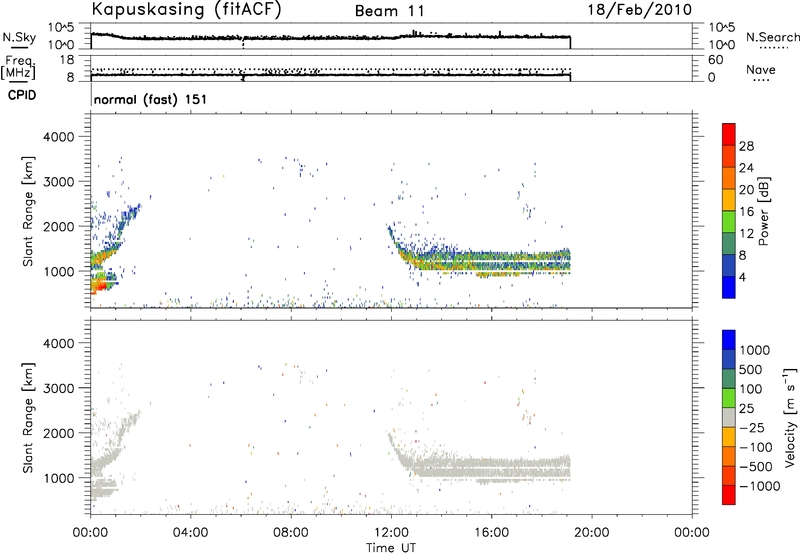Viewport: 800px width, 554px height.
Task: Click the '4' value on Power color bar
Action: (743, 278)
